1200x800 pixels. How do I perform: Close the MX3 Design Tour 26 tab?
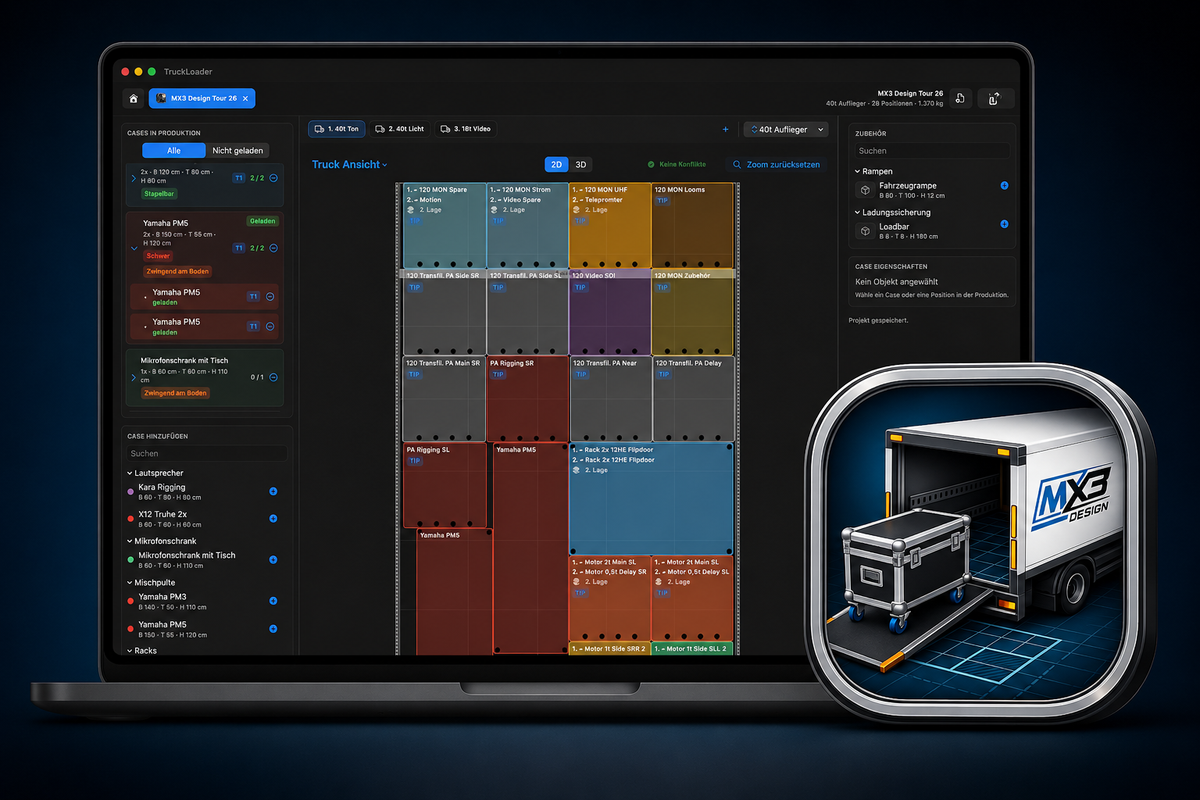pos(246,98)
